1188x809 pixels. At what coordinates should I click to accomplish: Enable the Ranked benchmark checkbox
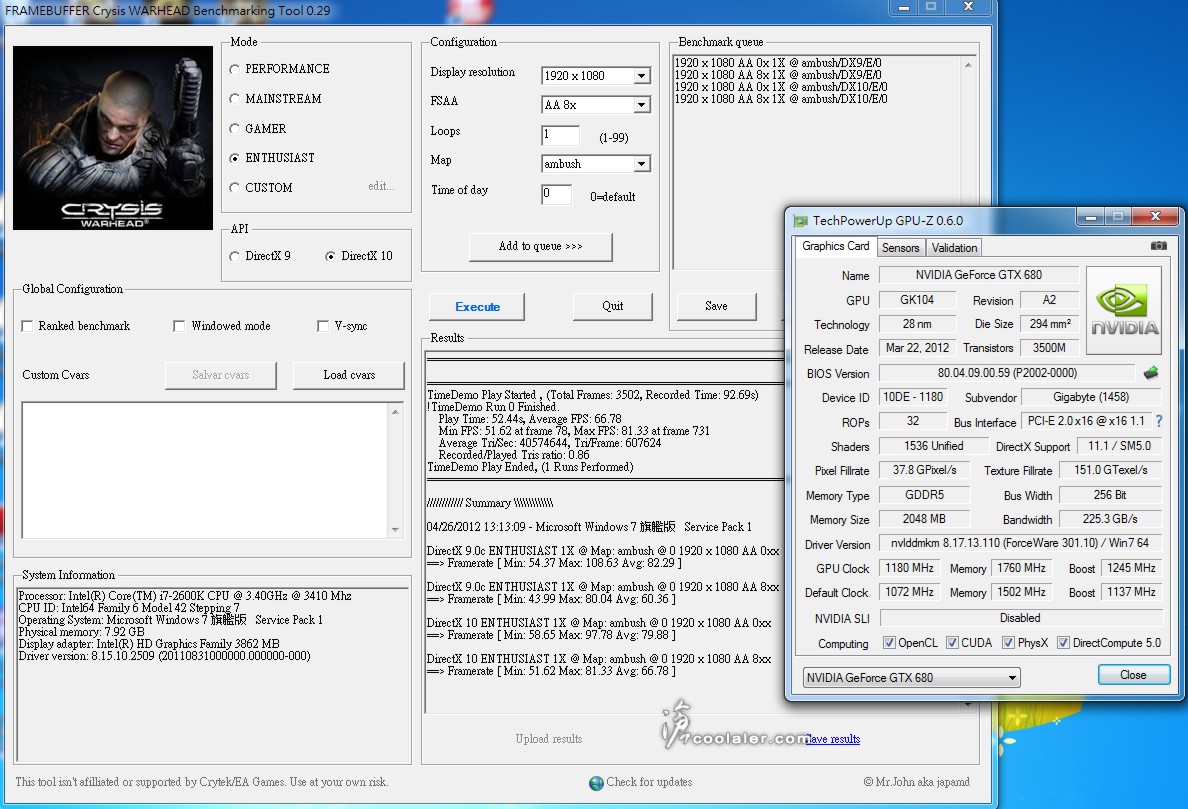pos(27,326)
